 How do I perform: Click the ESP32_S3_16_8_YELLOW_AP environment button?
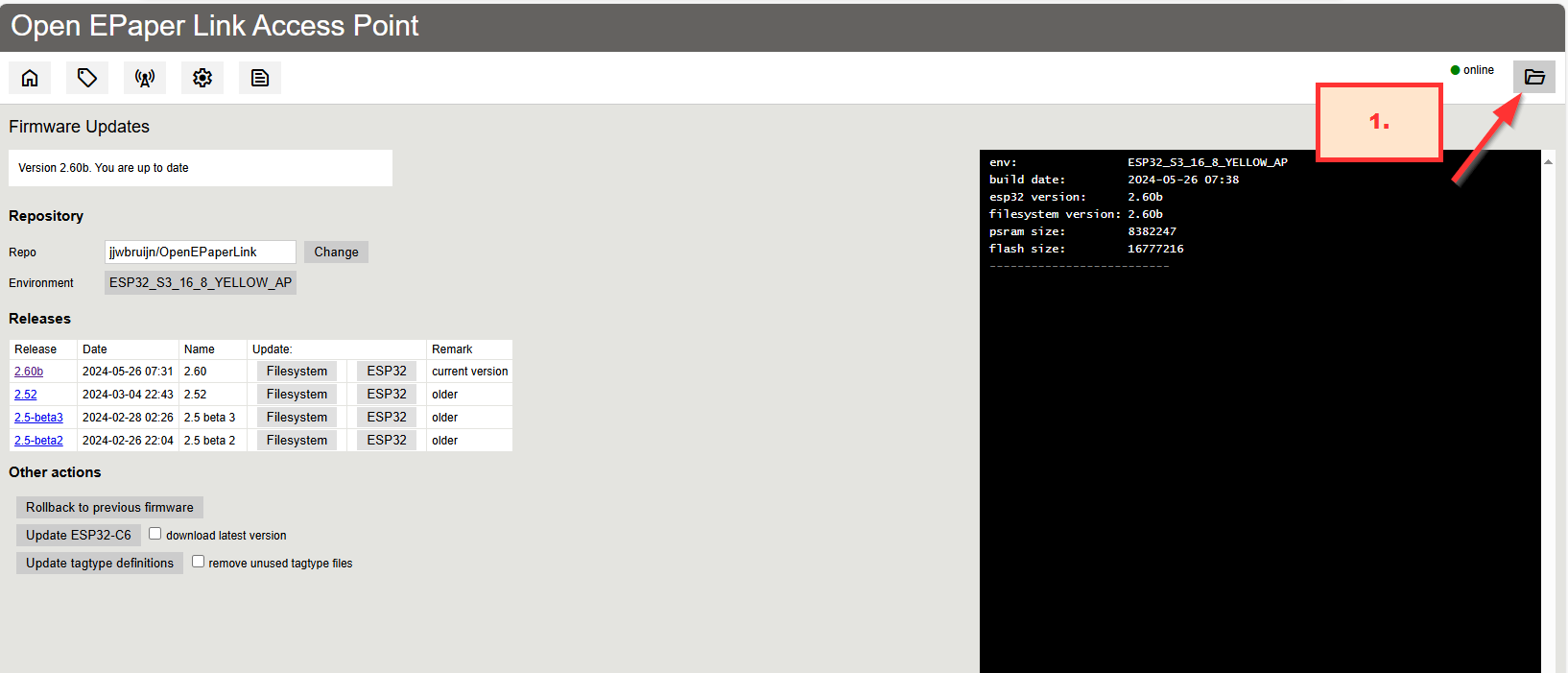pyautogui.click(x=201, y=282)
